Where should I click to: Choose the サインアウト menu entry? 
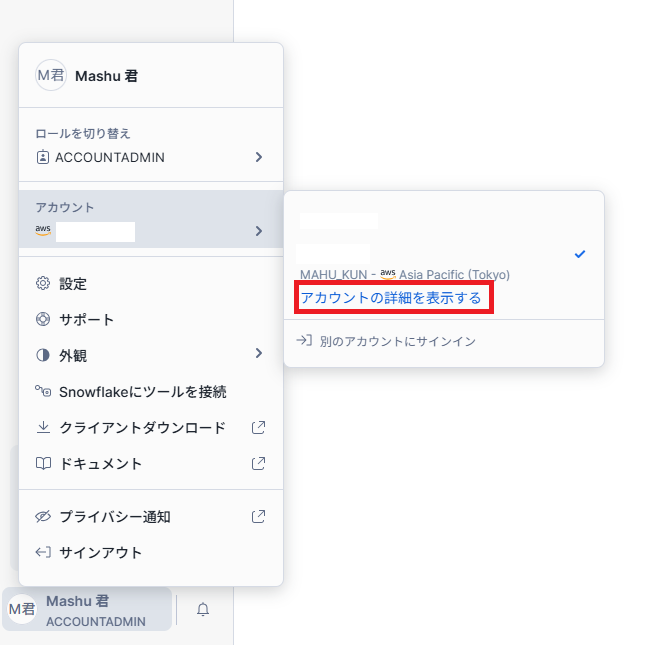(101, 552)
